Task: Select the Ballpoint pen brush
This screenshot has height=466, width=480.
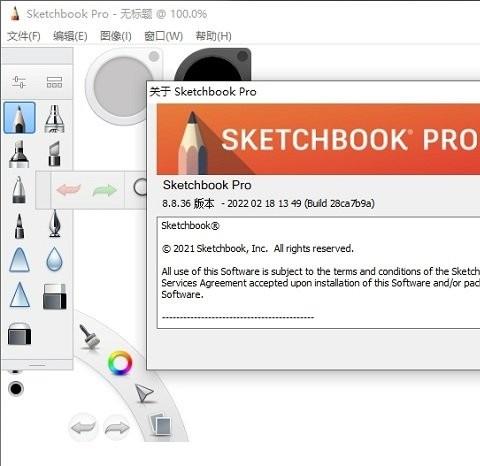Action: coord(19,190)
